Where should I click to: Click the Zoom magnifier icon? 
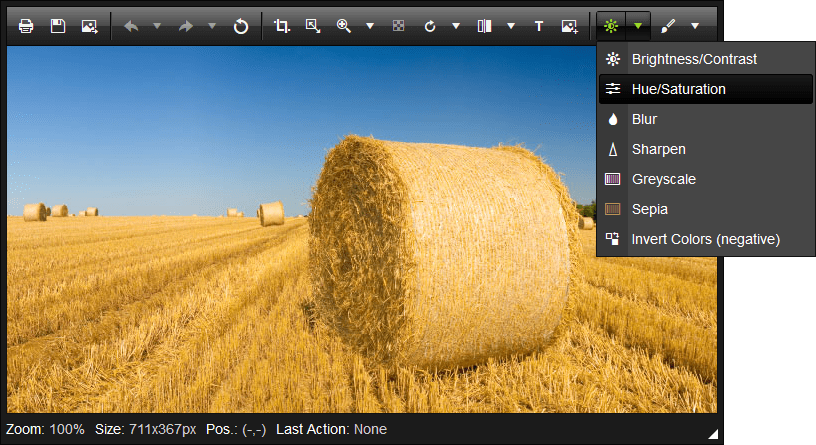click(x=344, y=26)
